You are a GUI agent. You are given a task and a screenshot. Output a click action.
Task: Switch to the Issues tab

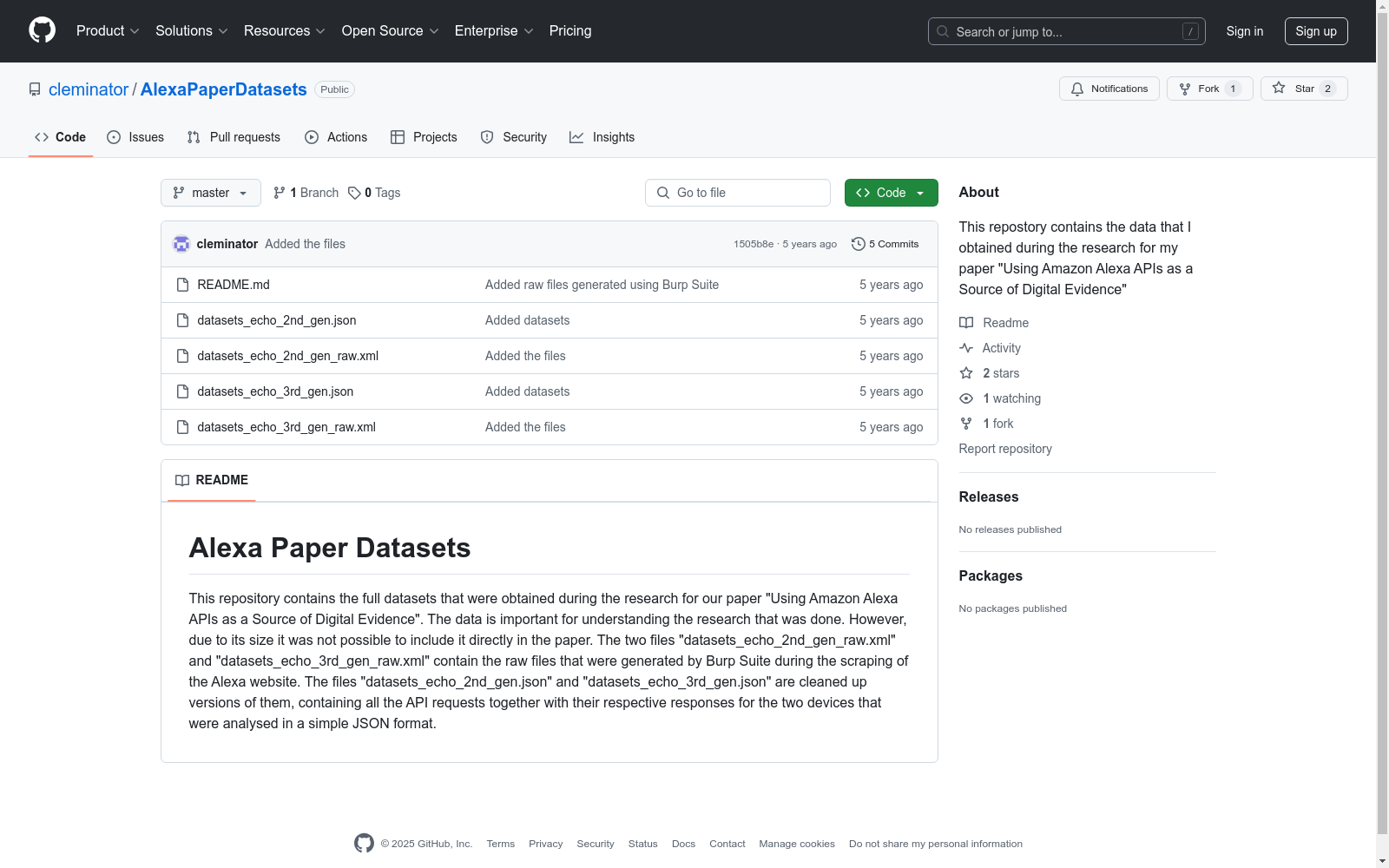135,137
